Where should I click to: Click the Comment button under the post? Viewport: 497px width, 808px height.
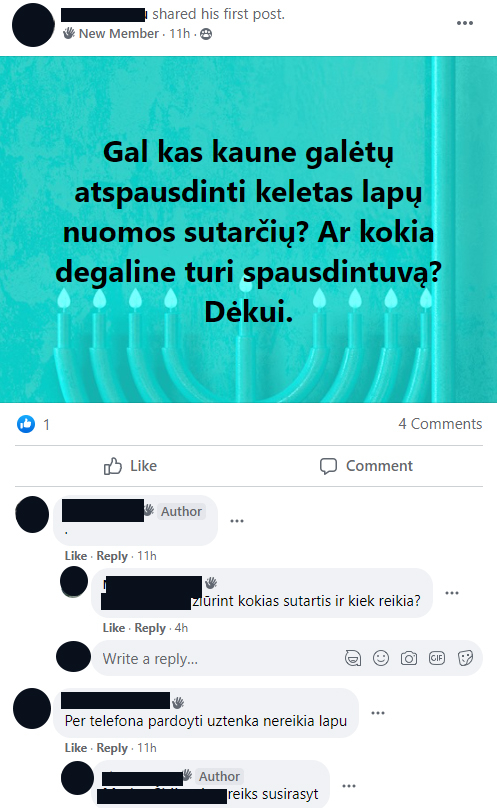tap(366, 466)
